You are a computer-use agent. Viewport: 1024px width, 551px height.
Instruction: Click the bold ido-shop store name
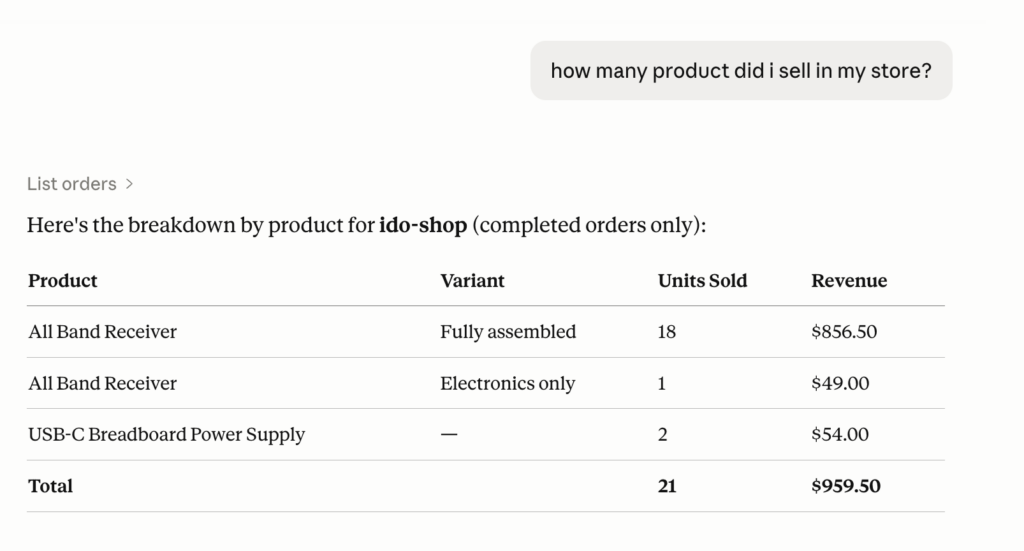point(423,226)
